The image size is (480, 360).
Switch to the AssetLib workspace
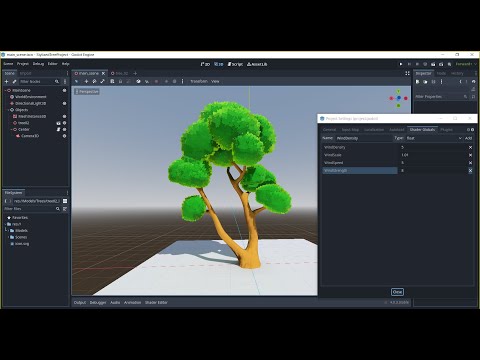257,64
